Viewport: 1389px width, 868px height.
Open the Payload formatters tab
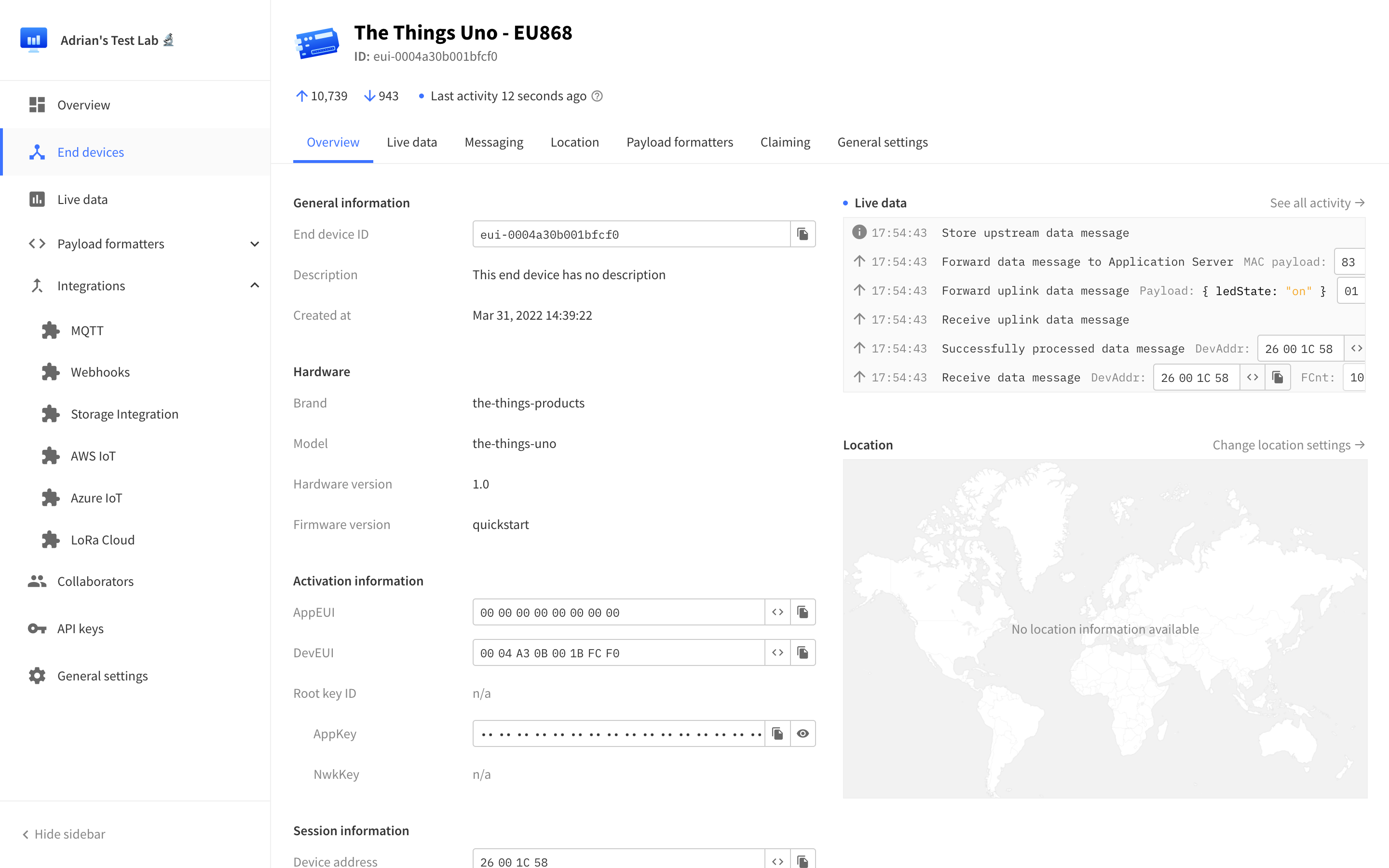point(680,142)
